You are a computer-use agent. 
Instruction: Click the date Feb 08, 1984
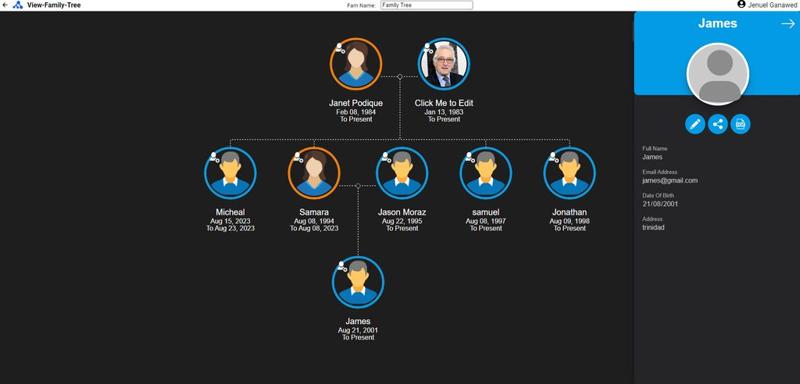[x=356, y=112]
